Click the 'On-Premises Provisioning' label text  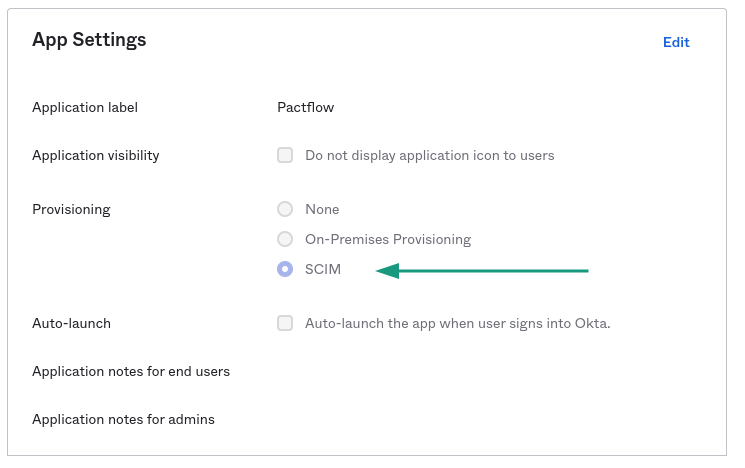click(388, 239)
